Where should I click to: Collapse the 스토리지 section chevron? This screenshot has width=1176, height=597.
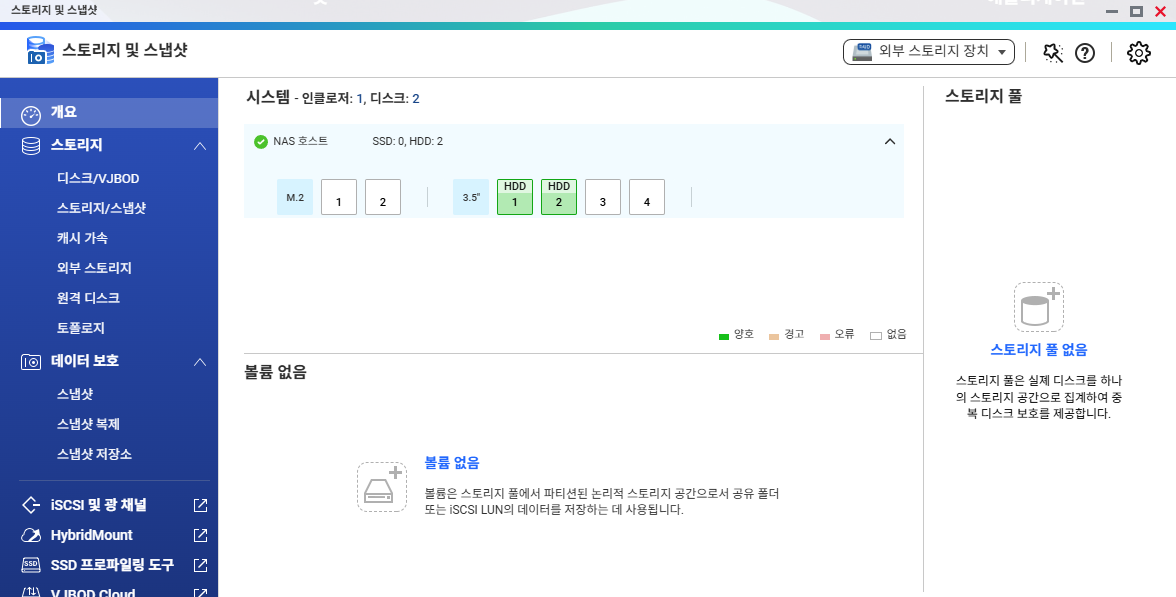click(200, 146)
